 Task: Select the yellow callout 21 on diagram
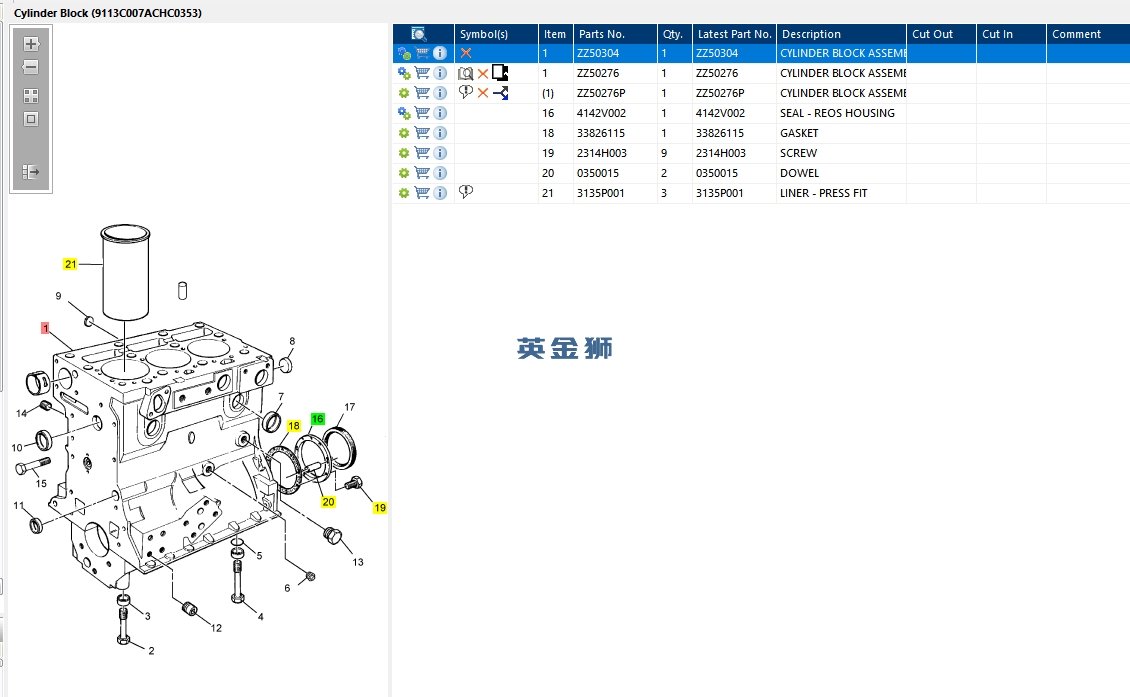click(70, 264)
